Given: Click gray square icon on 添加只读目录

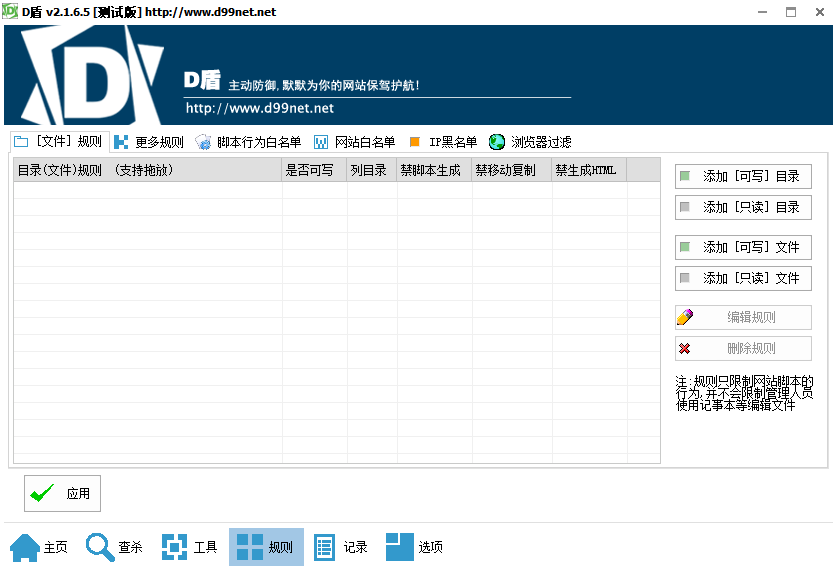Looking at the screenshot, I should coord(685,207).
